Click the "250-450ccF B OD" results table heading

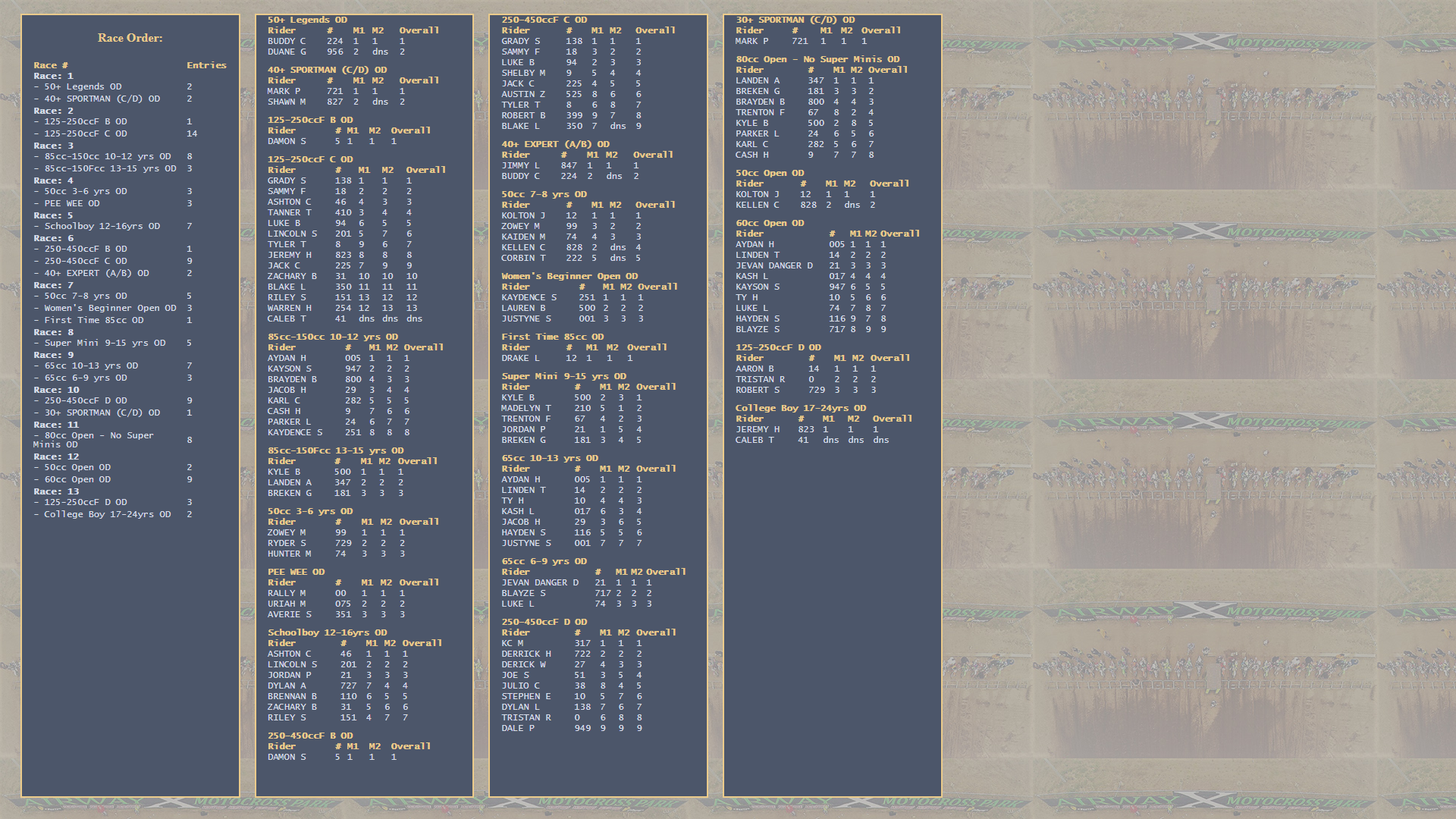pos(310,736)
